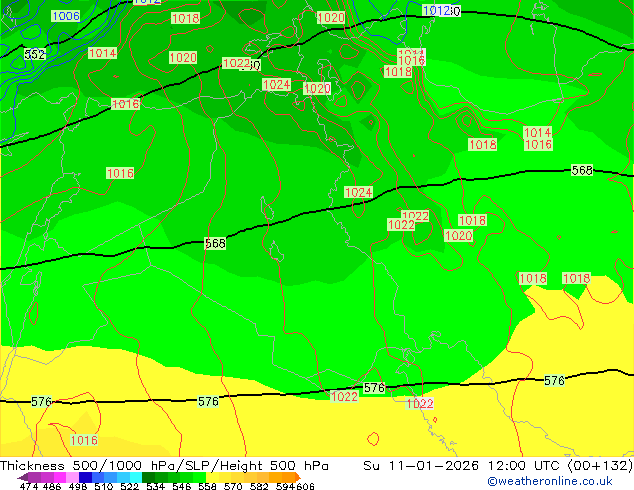Click the forecast time 'Su 11-01-2026 12:00 UTC'
This screenshot has width=634, height=490.
tap(463, 465)
